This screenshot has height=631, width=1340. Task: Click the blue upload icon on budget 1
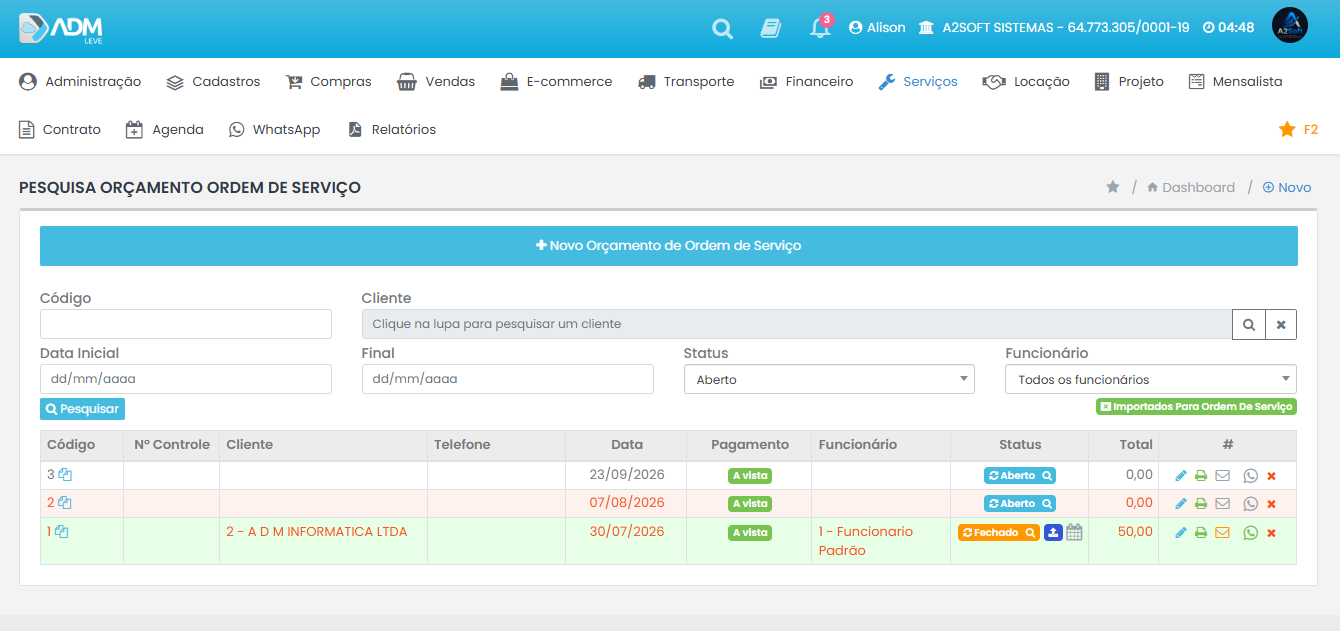pos(1053,533)
